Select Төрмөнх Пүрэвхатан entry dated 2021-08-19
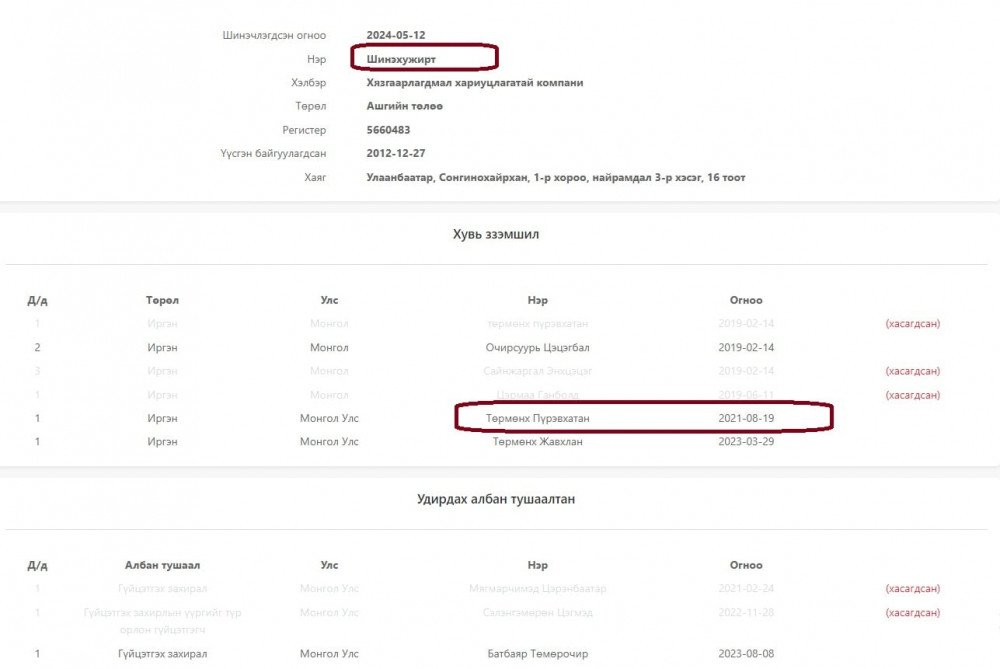Viewport: 1000px width, 669px height. [x=539, y=417]
